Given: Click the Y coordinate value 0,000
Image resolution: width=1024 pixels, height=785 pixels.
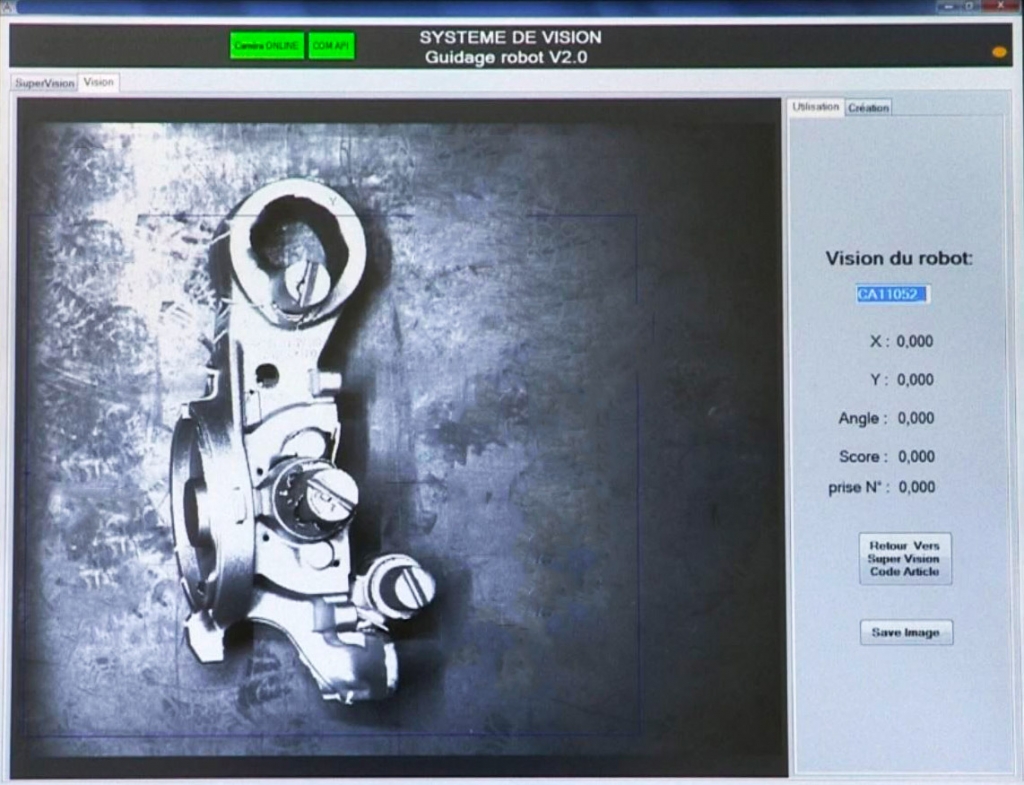Looking at the screenshot, I should click(915, 379).
